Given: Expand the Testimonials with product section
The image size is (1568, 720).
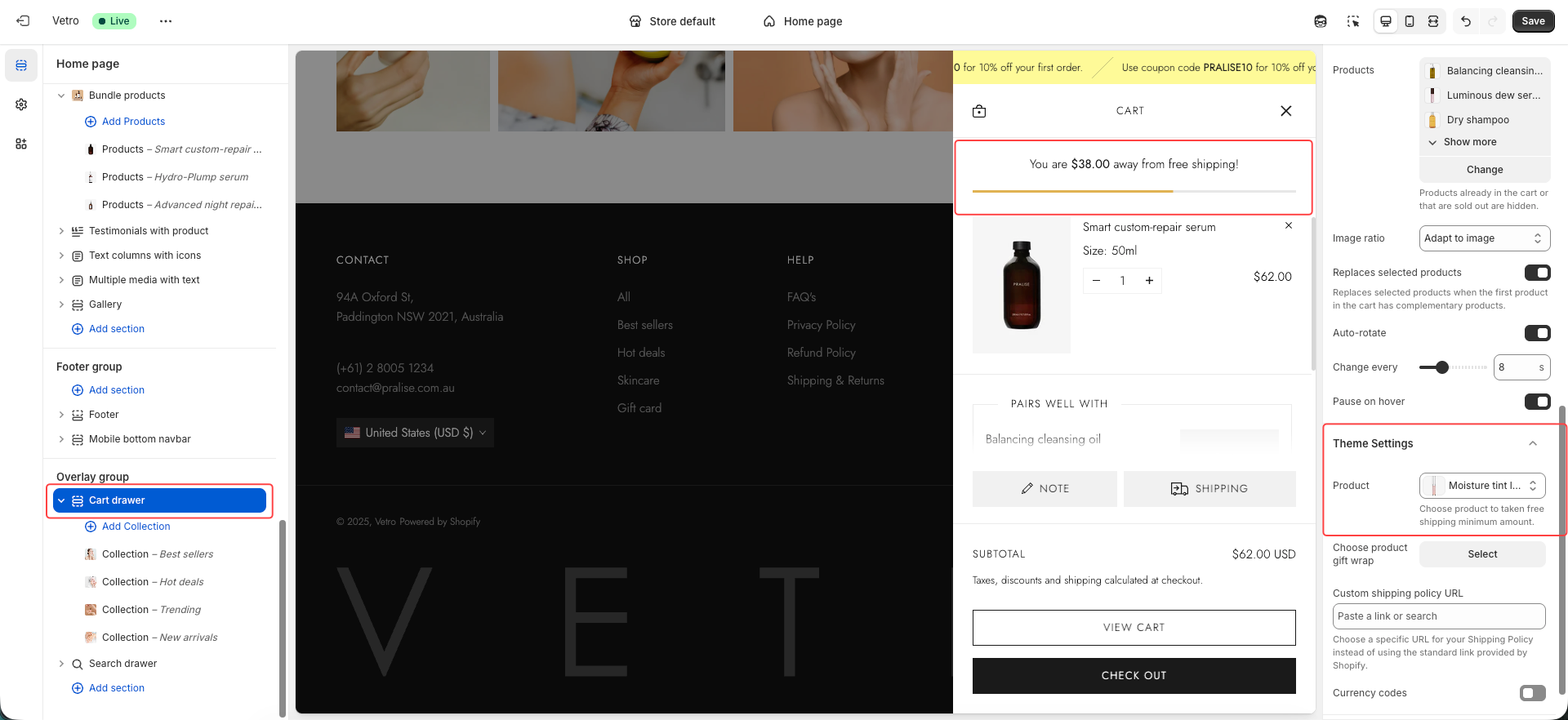Looking at the screenshot, I should coord(61,231).
